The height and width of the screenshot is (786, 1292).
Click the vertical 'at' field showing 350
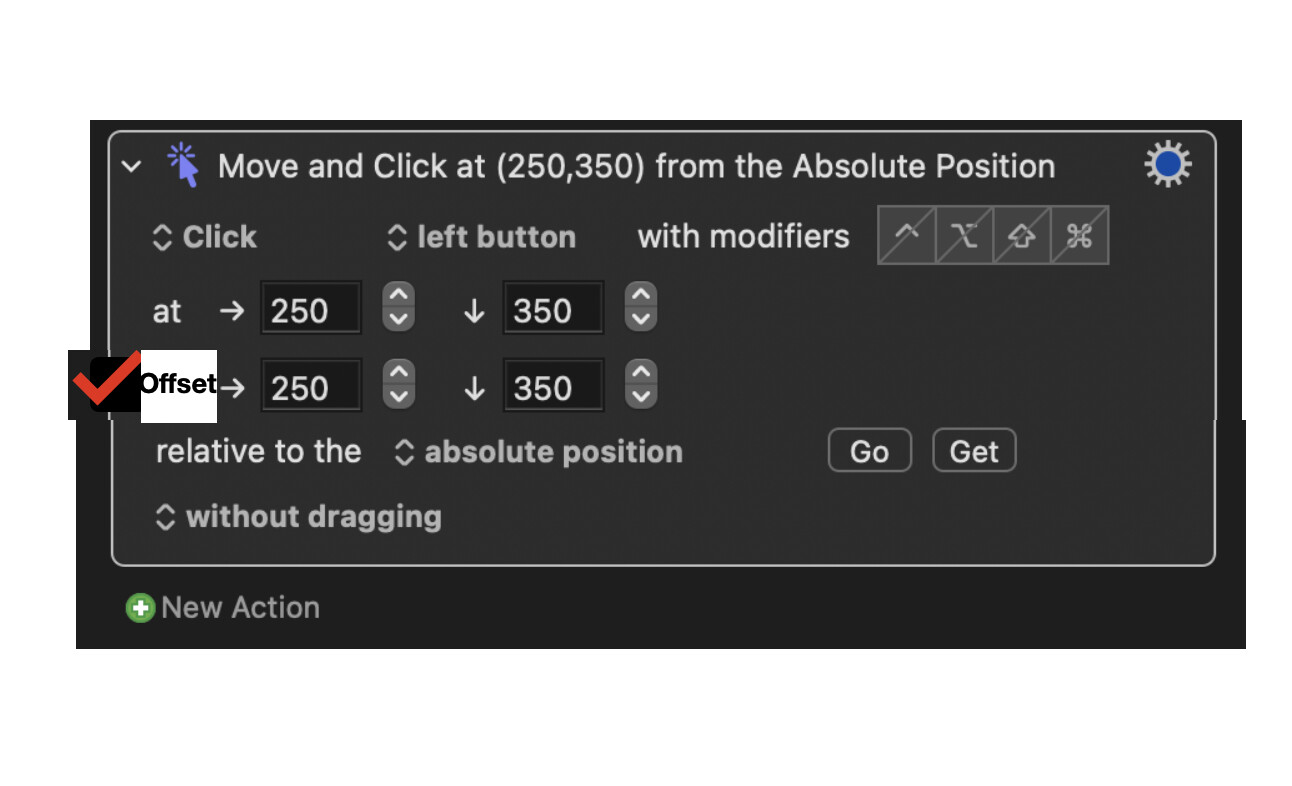coord(554,308)
